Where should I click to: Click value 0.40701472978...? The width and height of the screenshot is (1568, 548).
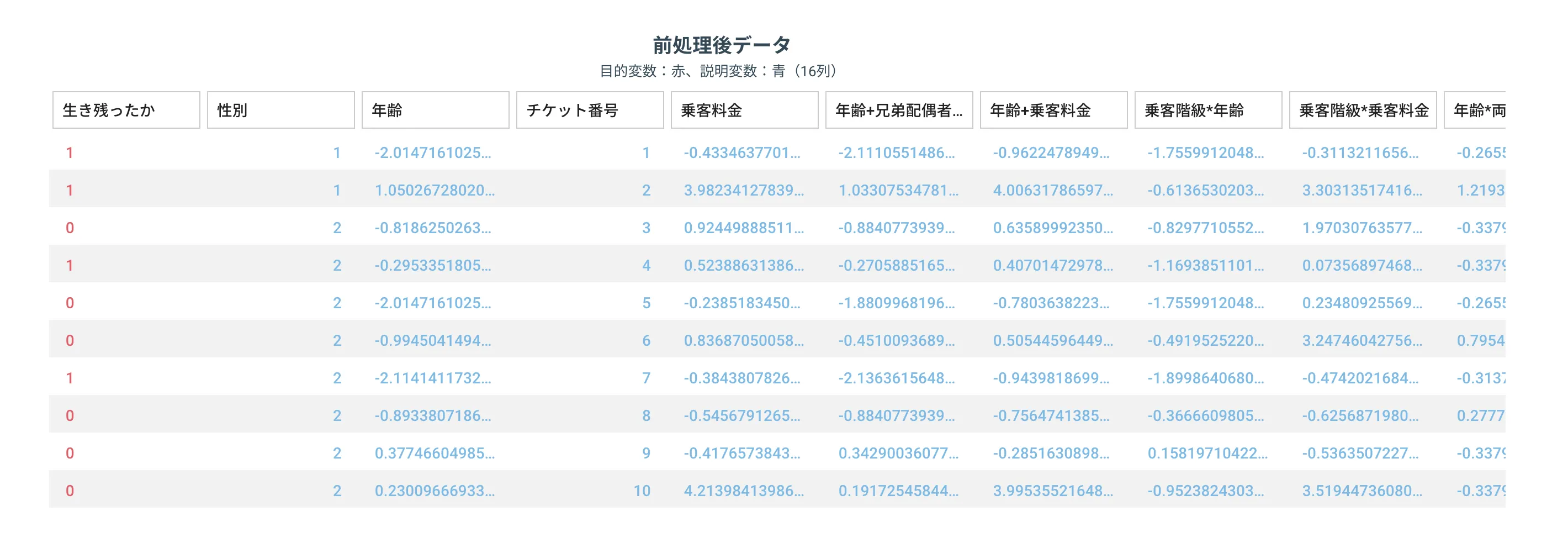tap(1053, 266)
